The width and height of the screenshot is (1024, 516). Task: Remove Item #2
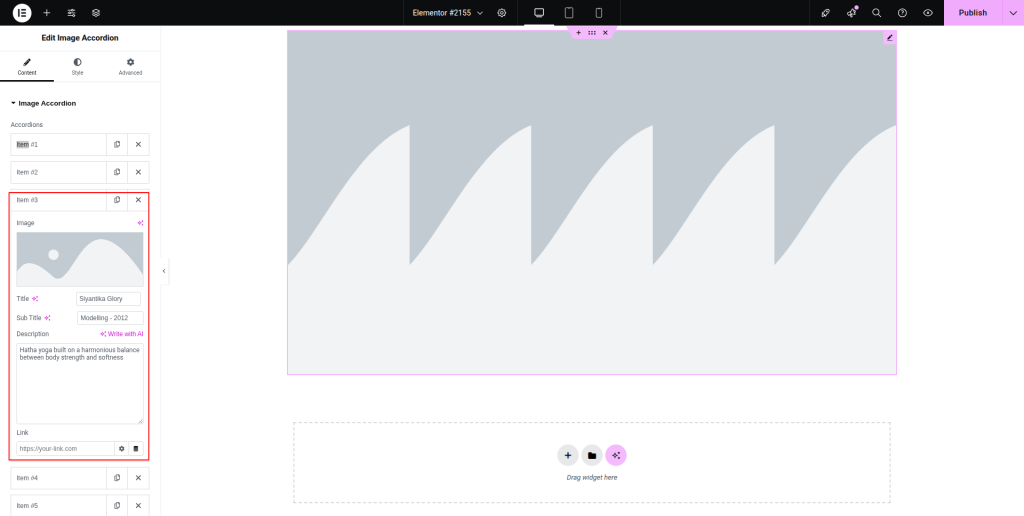[138, 172]
